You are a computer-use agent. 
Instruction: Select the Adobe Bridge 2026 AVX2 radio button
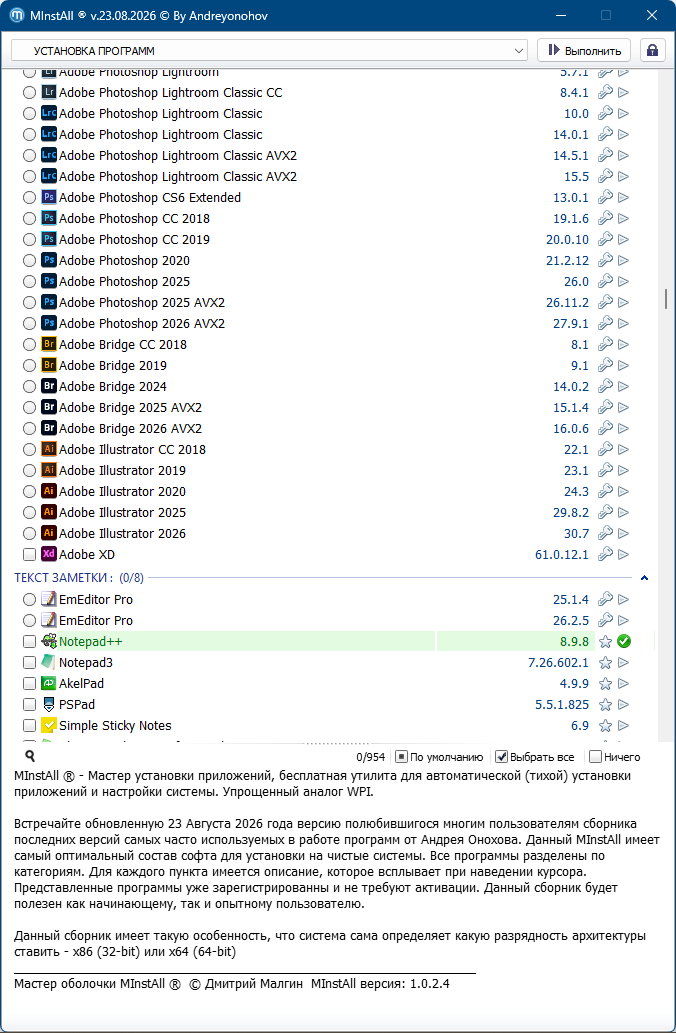pos(29,429)
